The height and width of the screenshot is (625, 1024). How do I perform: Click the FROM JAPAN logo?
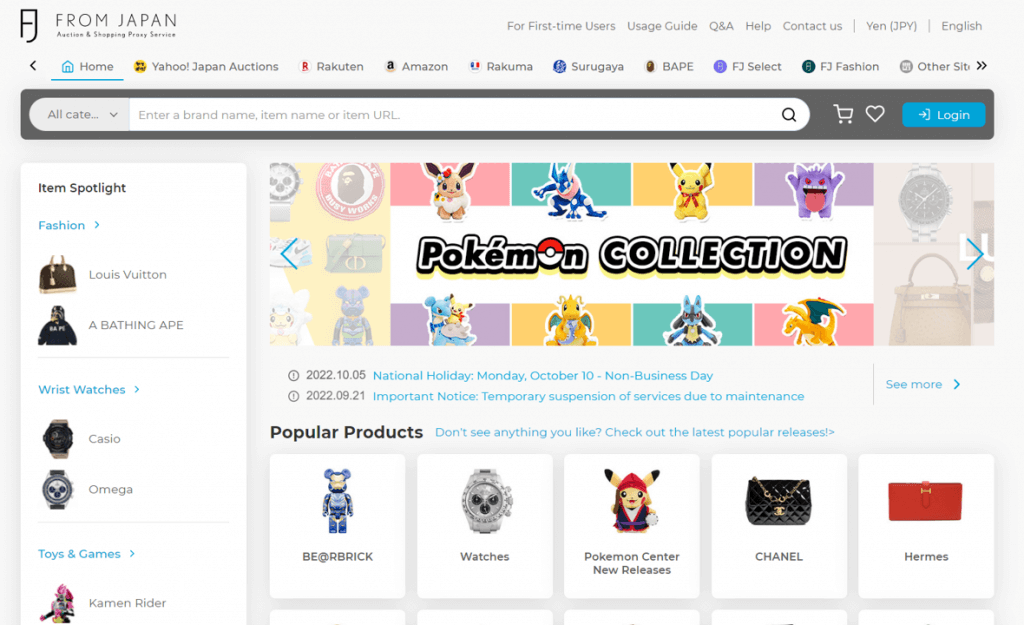point(98,25)
